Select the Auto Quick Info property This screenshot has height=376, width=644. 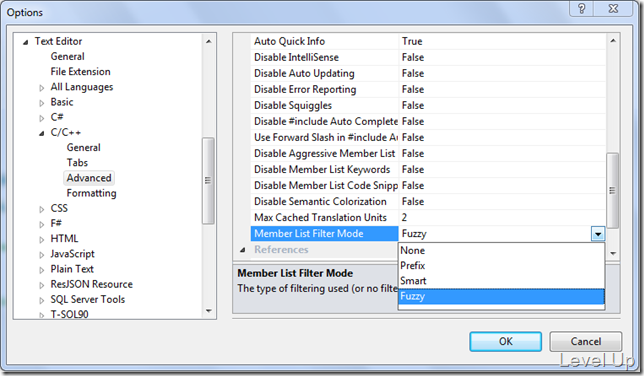point(324,41)
